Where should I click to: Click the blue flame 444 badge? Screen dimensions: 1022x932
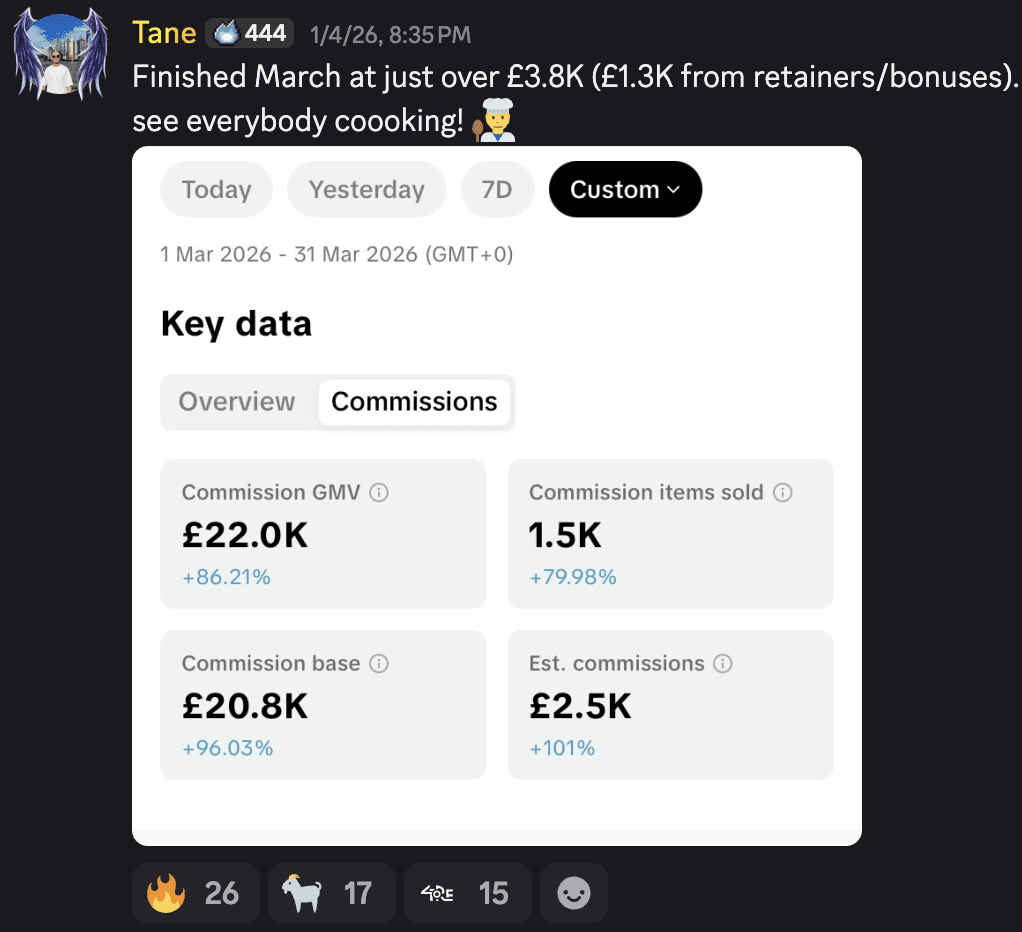(x=249, y=31)
